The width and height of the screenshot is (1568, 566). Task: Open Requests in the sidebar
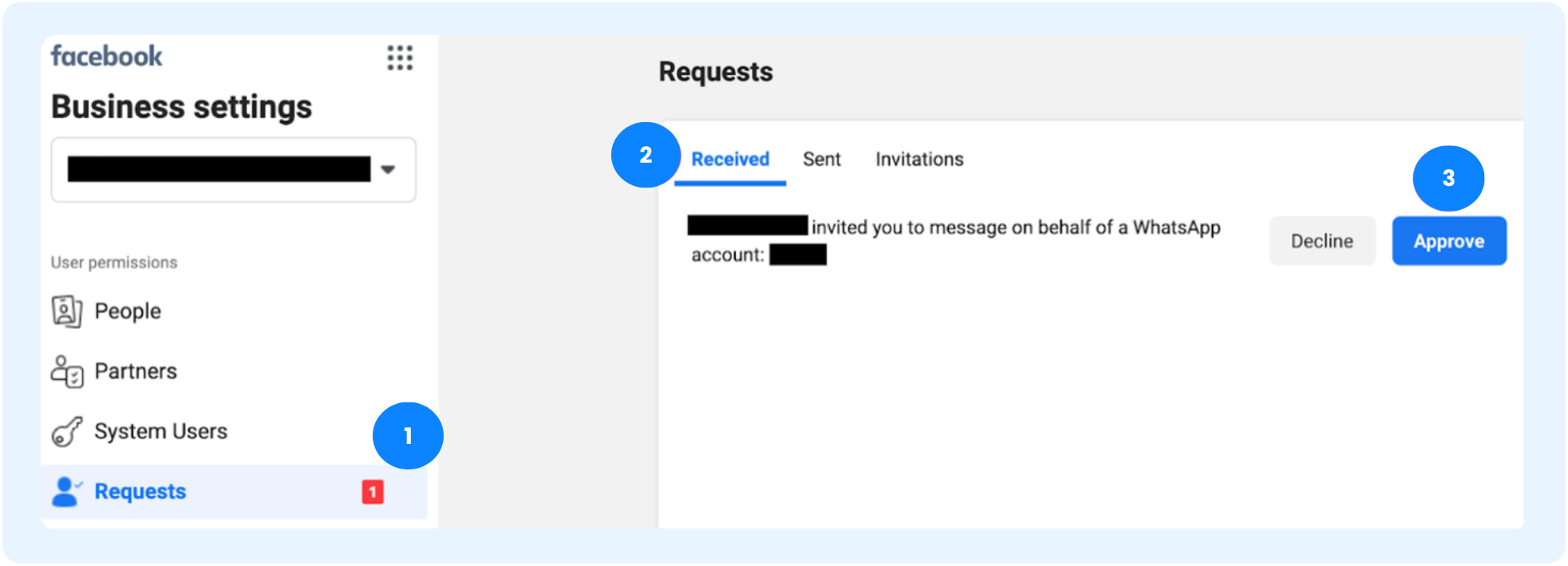[x=235, y=492]
